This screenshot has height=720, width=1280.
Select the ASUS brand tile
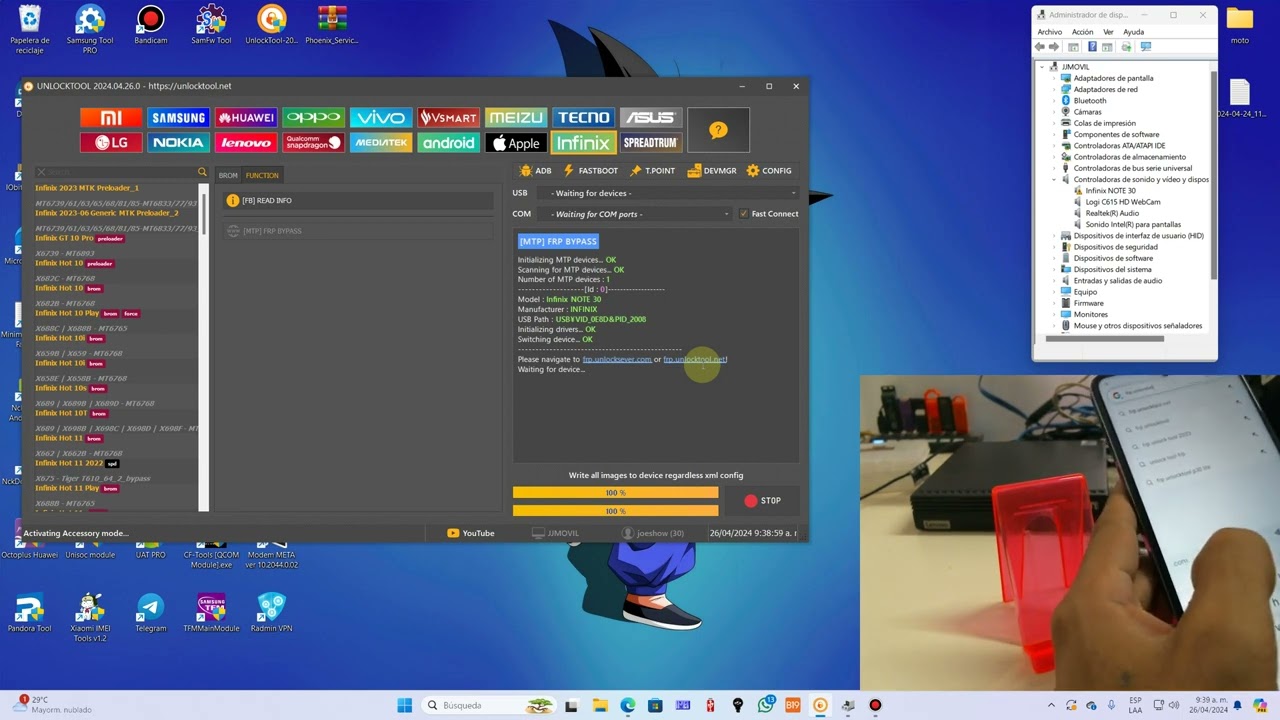(651, 118)
